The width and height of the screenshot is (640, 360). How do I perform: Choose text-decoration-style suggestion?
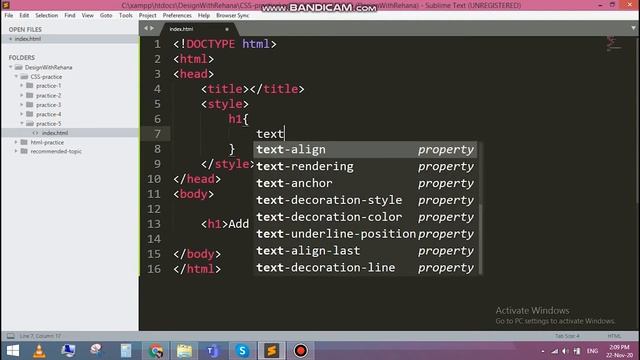coord(365,200)
